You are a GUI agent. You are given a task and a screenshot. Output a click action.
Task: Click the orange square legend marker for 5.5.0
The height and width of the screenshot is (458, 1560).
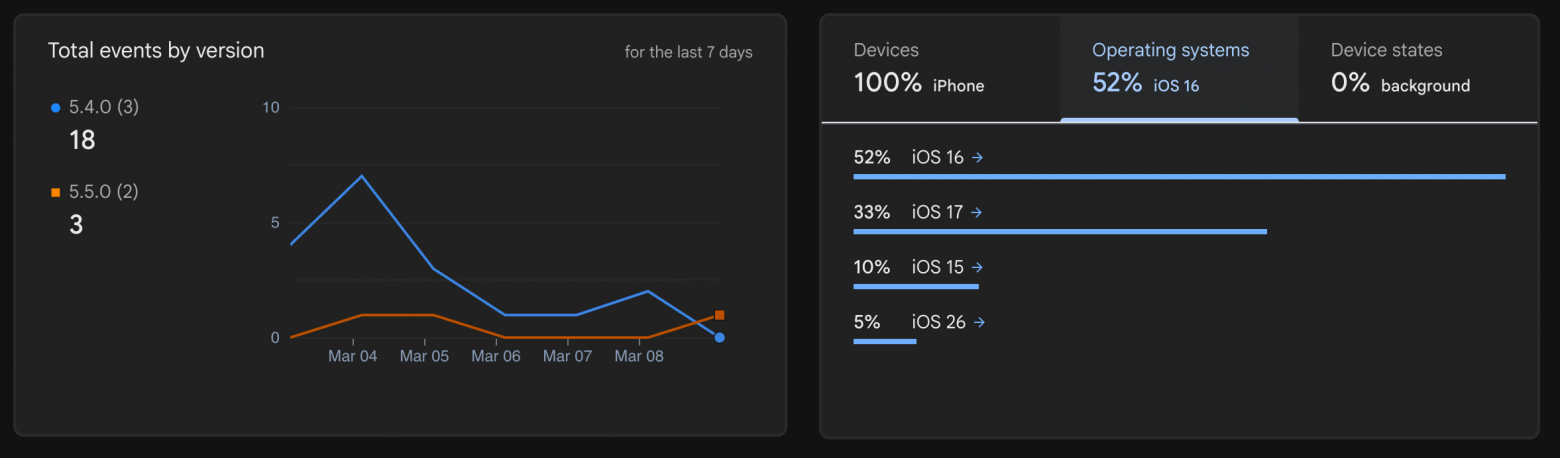[x=55, y=192]
